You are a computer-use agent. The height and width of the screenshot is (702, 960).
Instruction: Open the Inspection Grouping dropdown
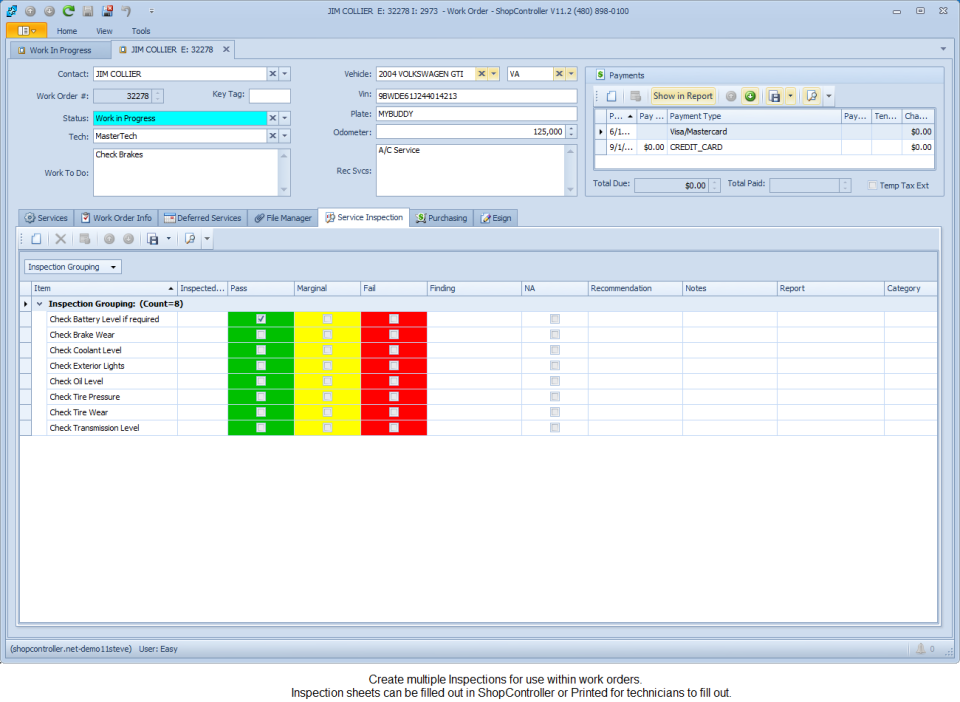112,267
